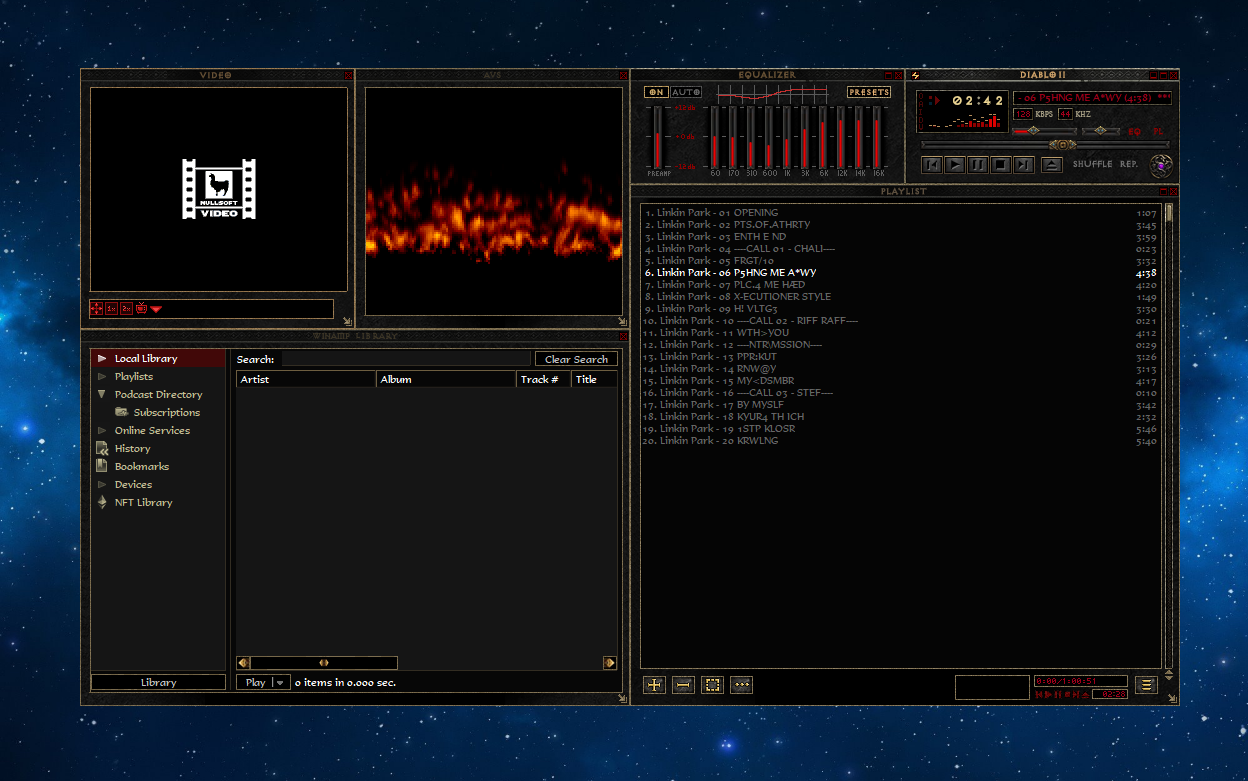This screenshot has height=781, width=1248.
Task: Expand the Playlists tree node
Action: [102, 377]
